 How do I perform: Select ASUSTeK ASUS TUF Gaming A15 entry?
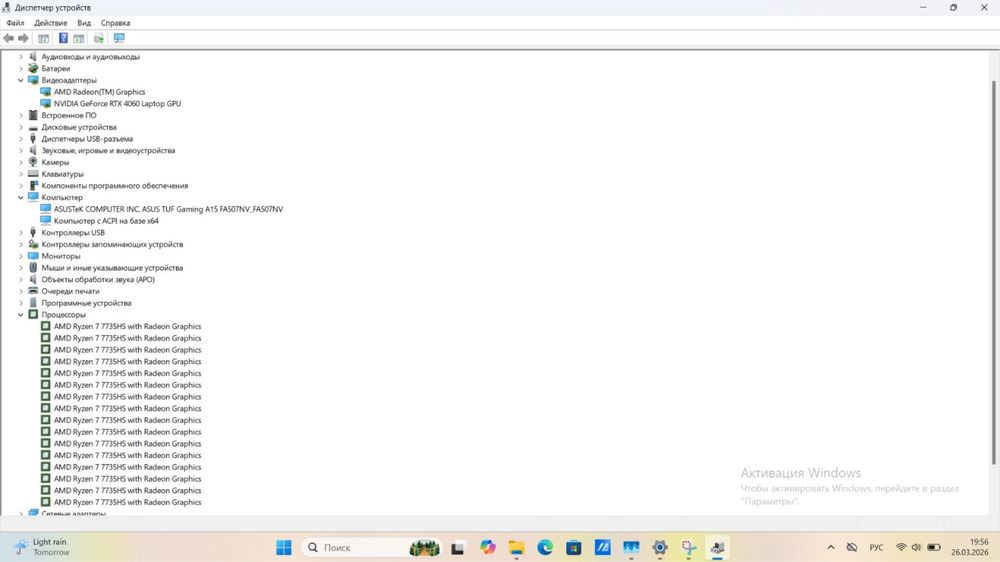click(168, 209)
